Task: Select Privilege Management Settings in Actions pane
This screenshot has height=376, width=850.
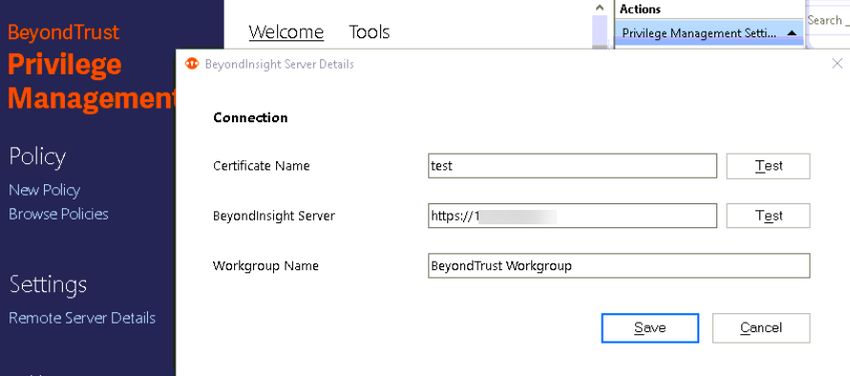Action: [709, 33]
